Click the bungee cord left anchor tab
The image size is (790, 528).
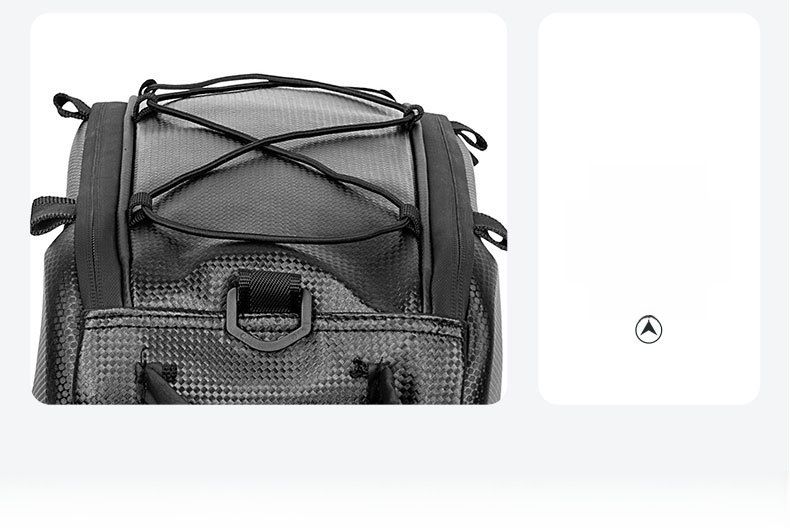[140, 208]
